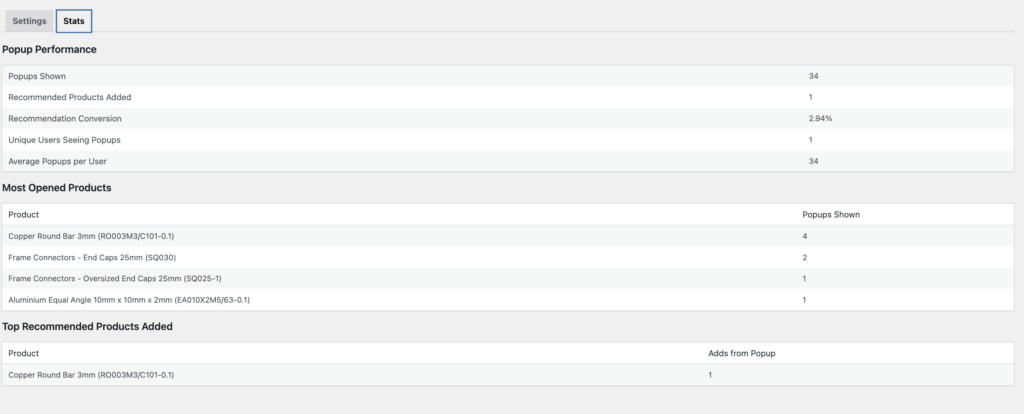Select Copper Round Bar 3mm in Most Opened
This screenshot has width=1024, height=414.
98,236
